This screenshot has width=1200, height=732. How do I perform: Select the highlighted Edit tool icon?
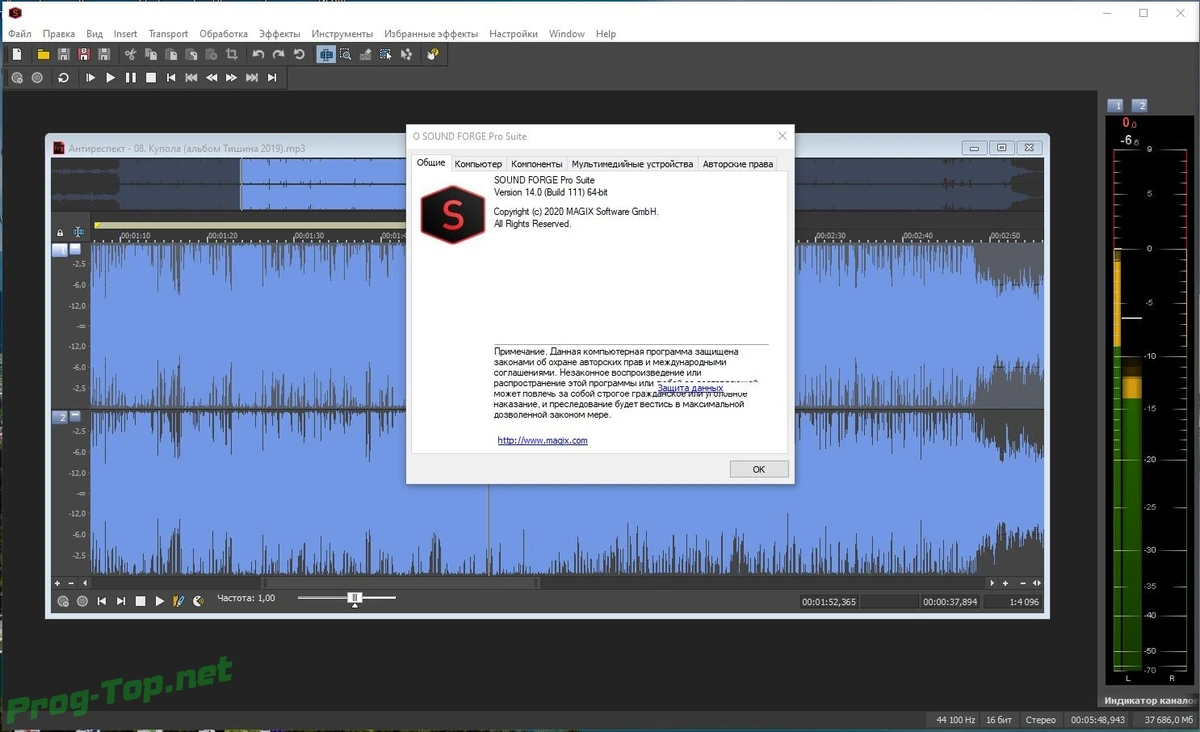tap(326, 54)
